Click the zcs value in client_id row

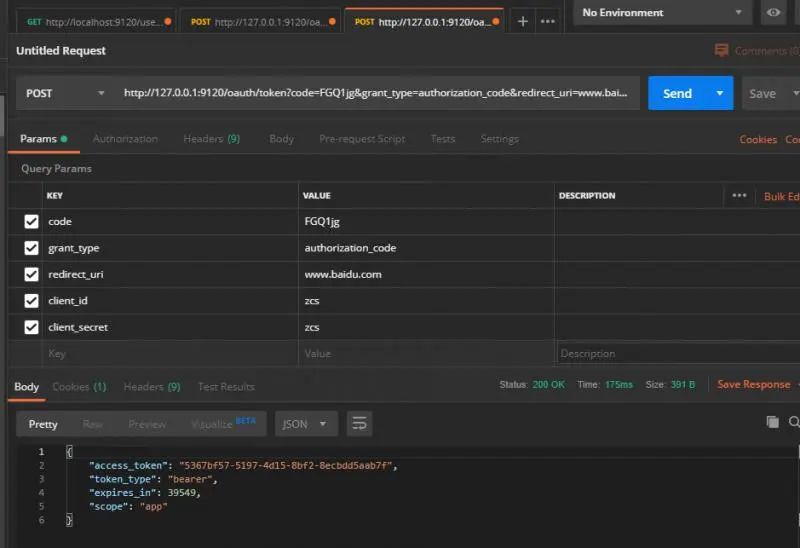coord(426,301)
